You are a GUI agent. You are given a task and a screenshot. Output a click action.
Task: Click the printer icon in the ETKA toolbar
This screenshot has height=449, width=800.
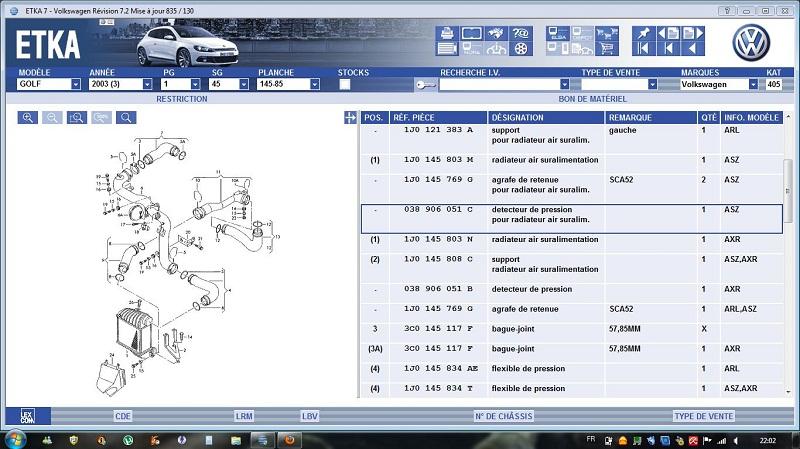[x=447, y=33]
